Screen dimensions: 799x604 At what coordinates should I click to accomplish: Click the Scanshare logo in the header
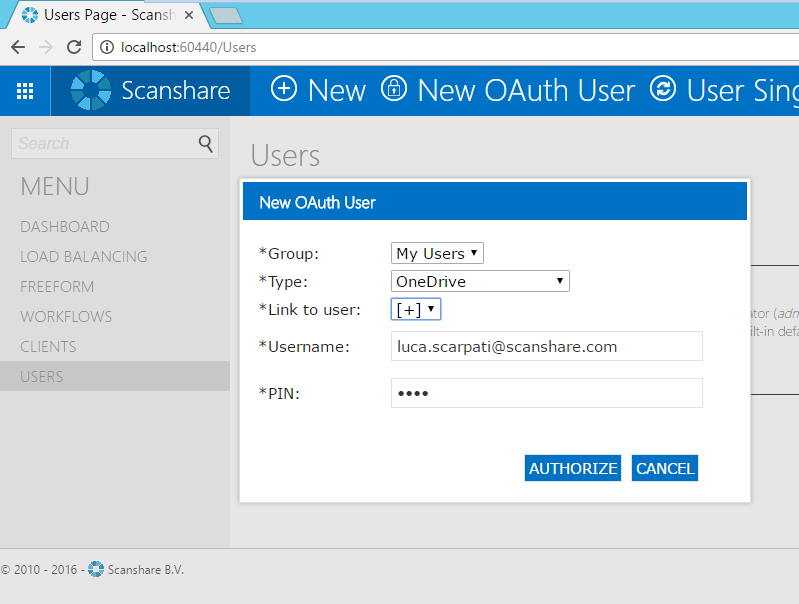(x=91, y=90)
